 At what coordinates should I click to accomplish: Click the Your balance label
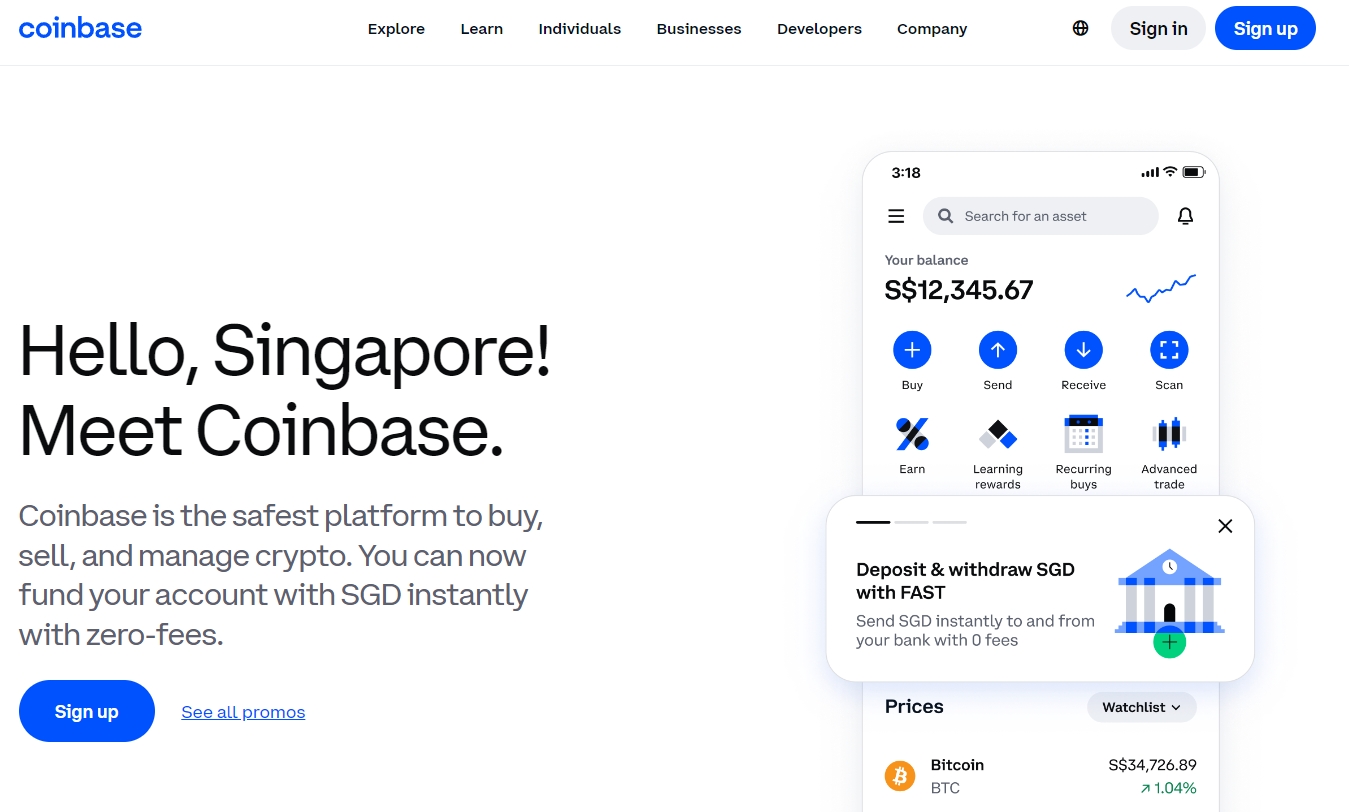pos(926,260)
